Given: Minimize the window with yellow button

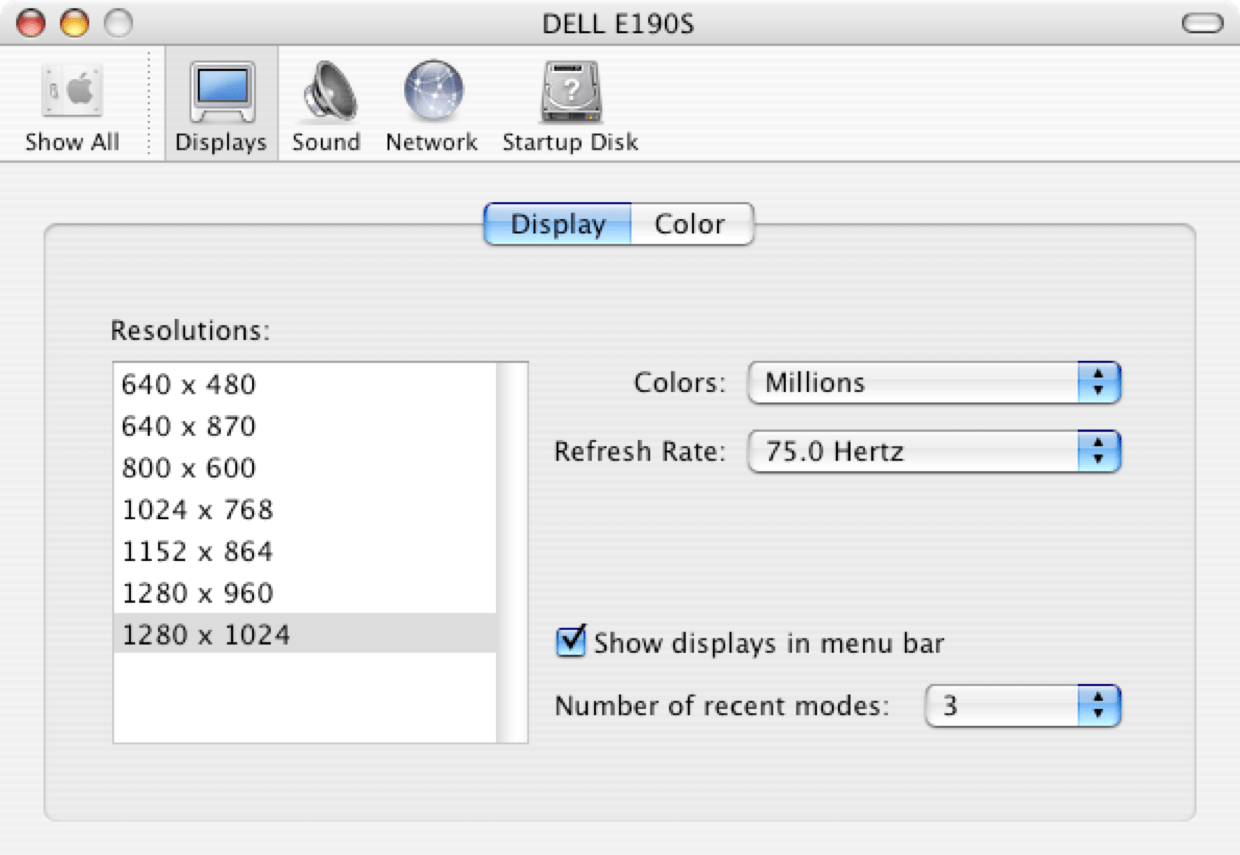Looking at the screenshot, I should (x=75, y=22).
